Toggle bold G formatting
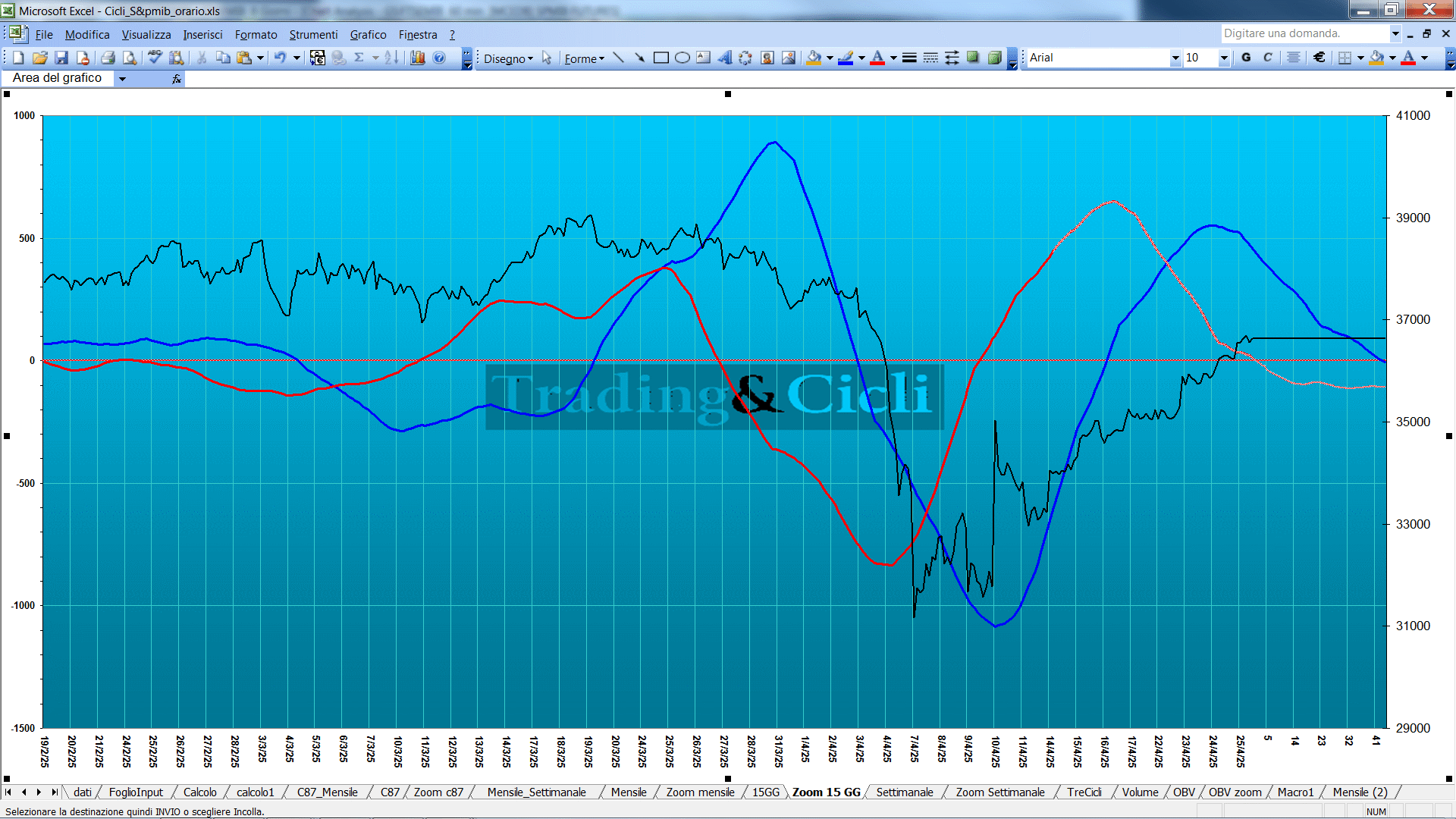This screenshot has width=1456, height=819. pos(1246,58)
